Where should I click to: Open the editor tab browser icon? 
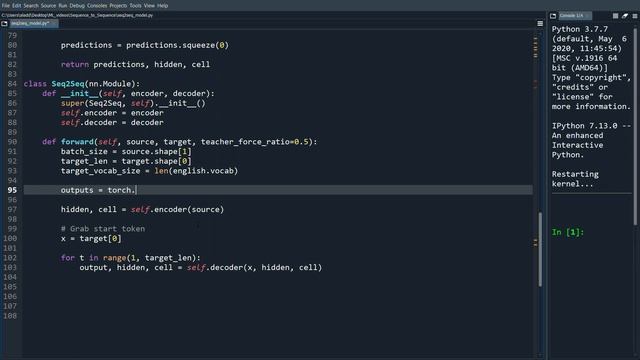click(4, 24)
